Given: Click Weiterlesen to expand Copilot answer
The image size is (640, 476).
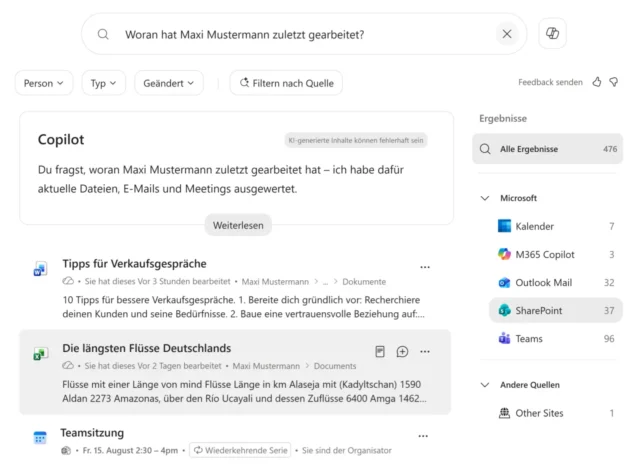Looking at the screenshot, I should 238,225.
